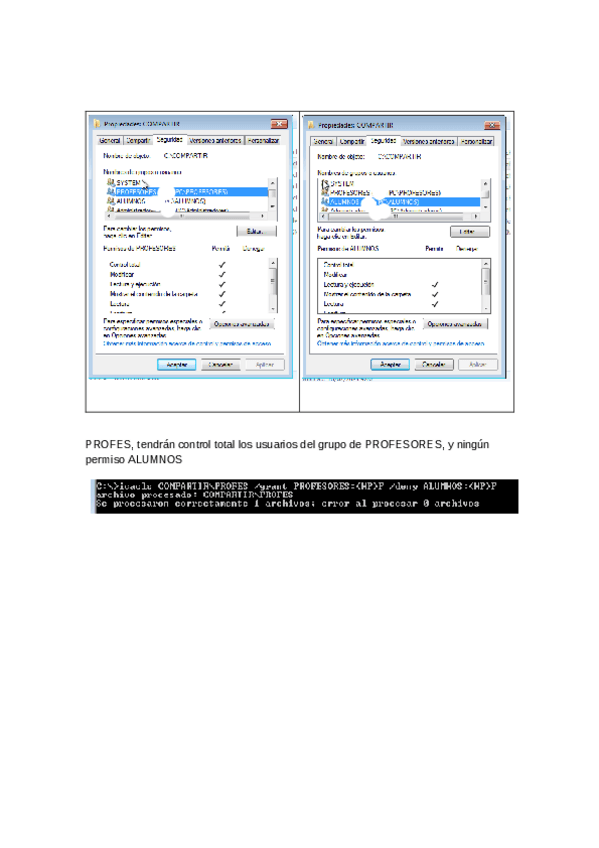
Task: Click the permissions list scrollbar in right dialog
Action: [x=486, y=286]
